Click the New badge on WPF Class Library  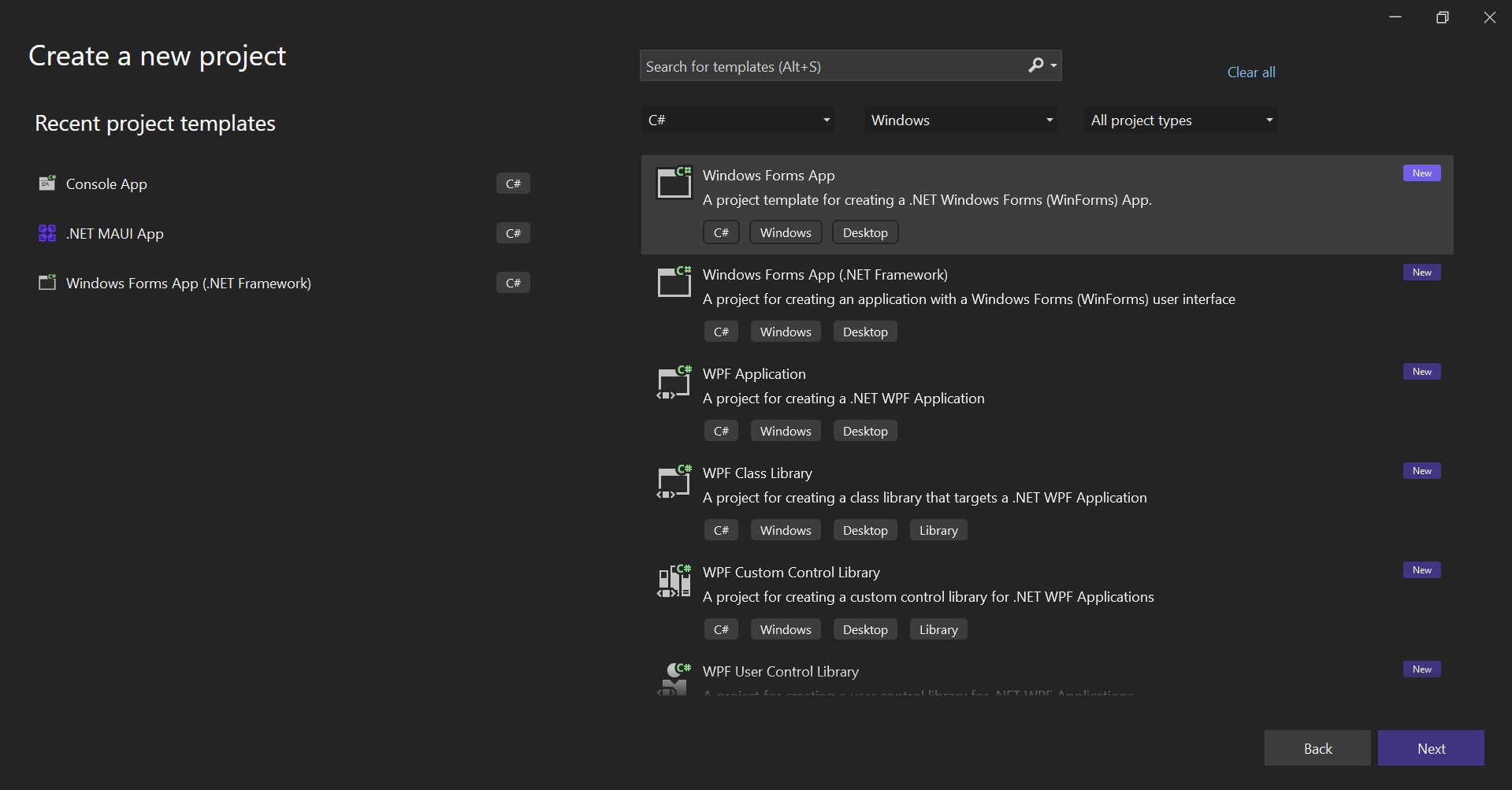1422,471
